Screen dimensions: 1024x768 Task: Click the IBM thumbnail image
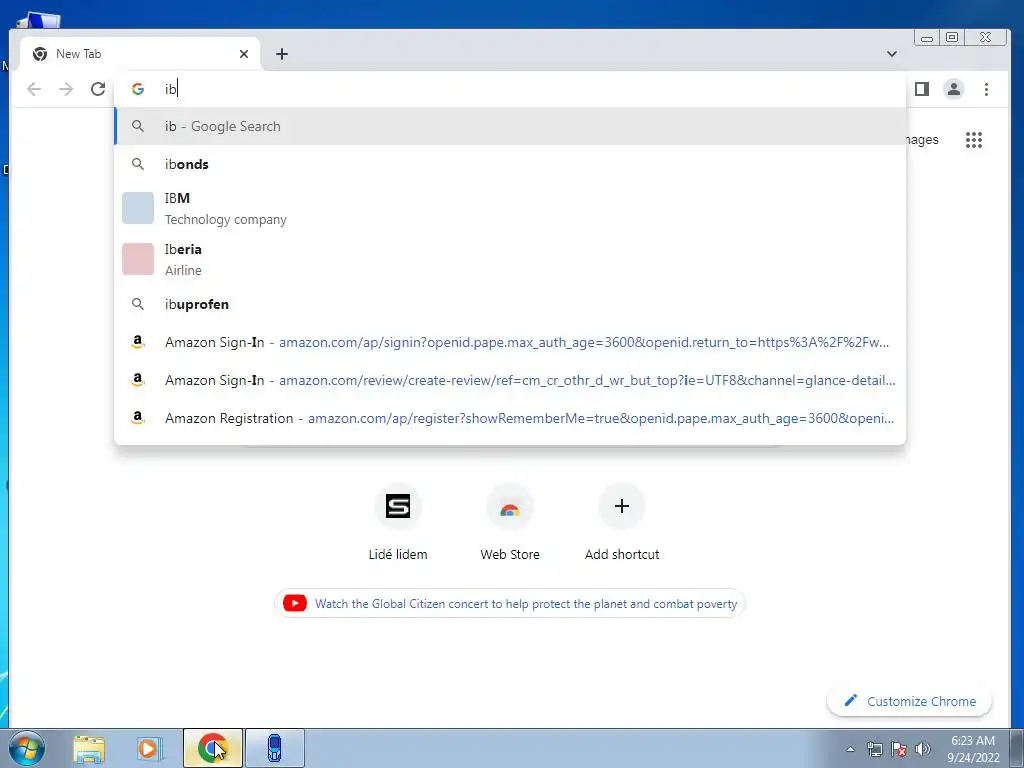tap(138, 208)
